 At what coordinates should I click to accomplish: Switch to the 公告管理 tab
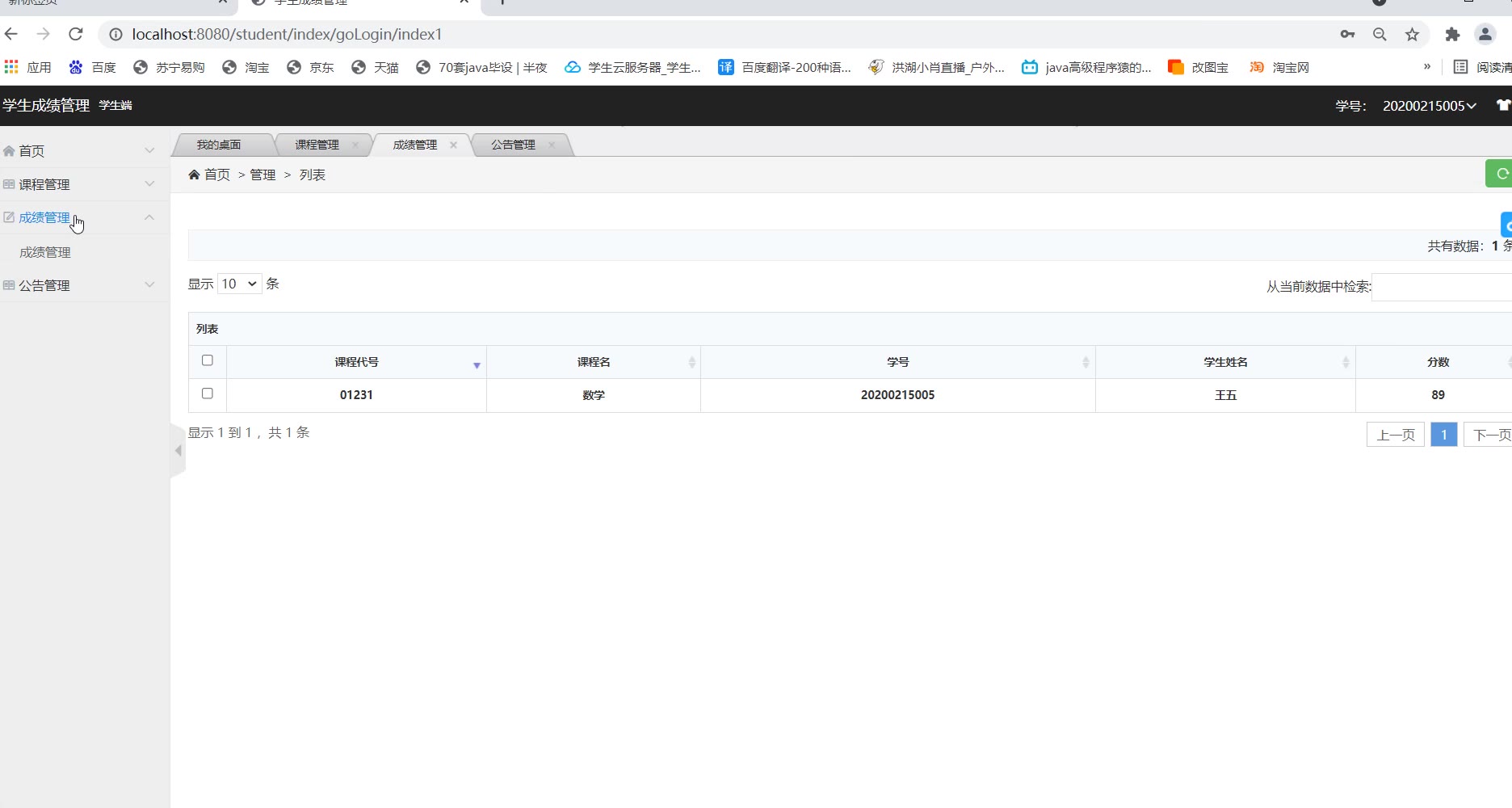click(x=513, y=145)
